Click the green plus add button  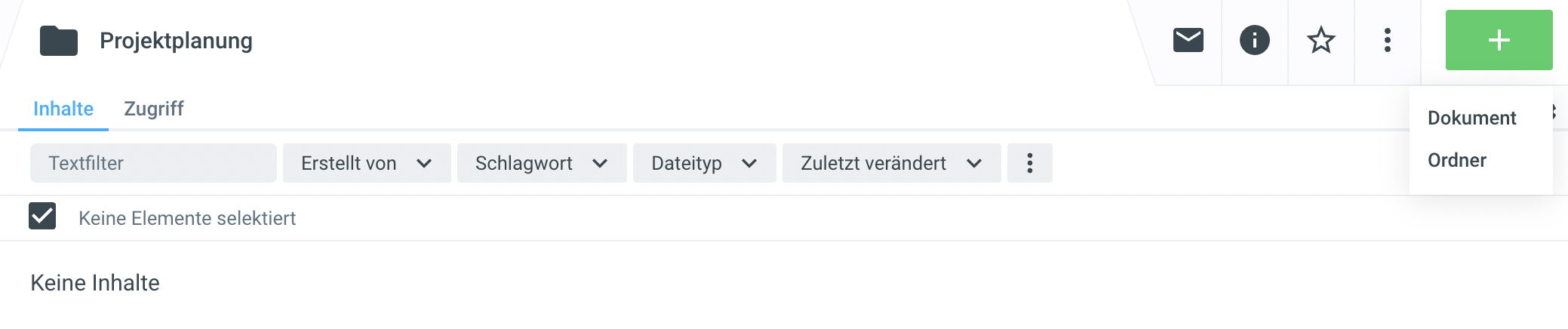click(x=1499, y=40)
